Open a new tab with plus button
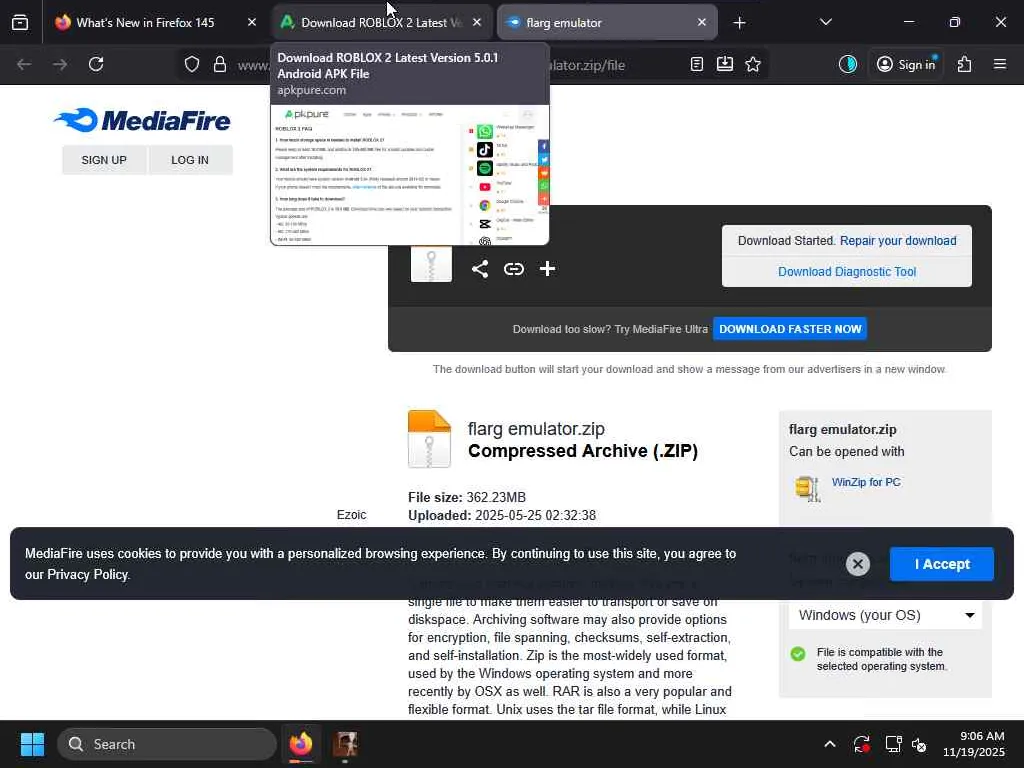The image size is (1024, 768). pyautogui.click(x=739, y=23)
